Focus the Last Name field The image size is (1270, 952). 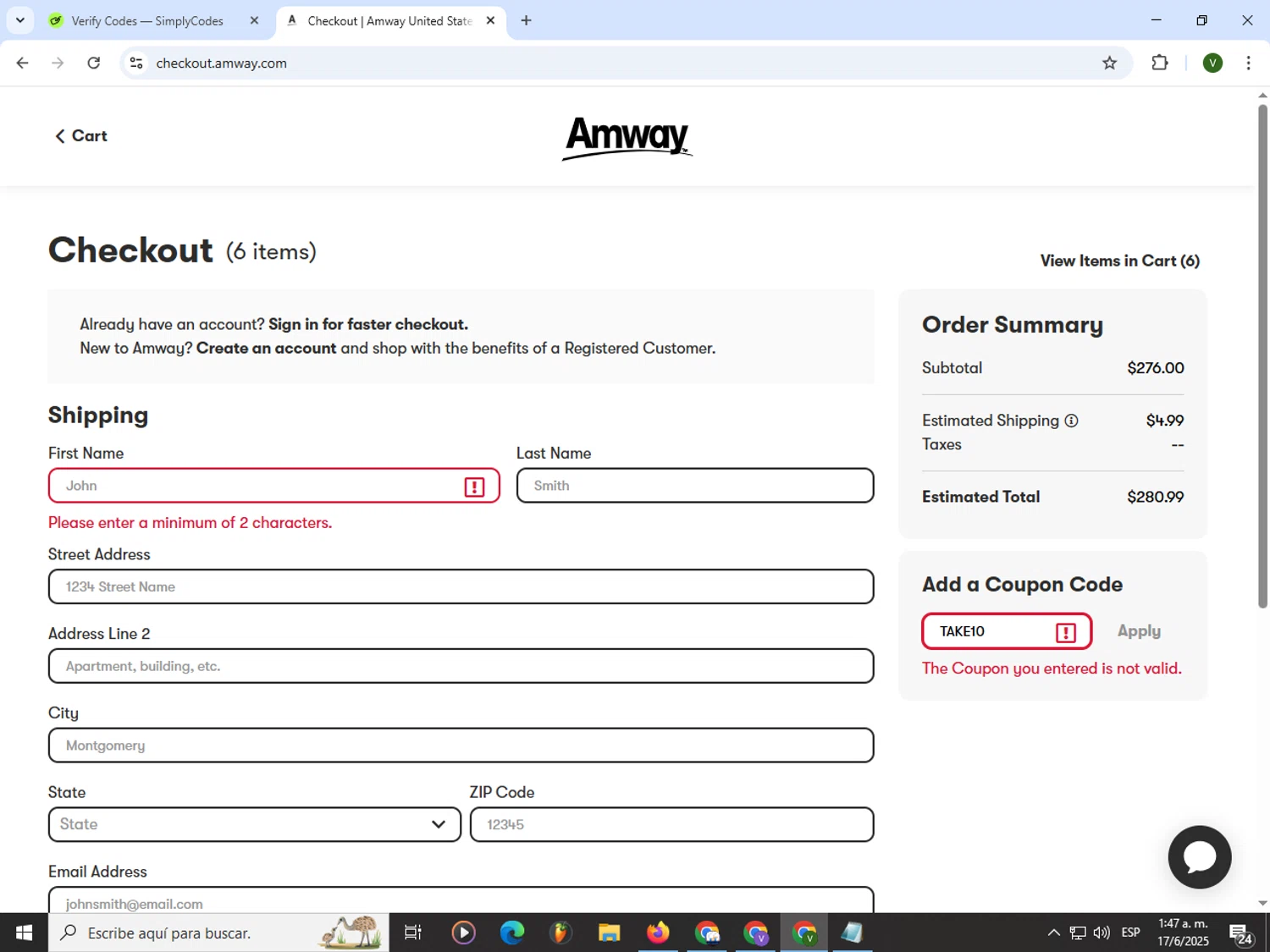[x=695, y=486]
